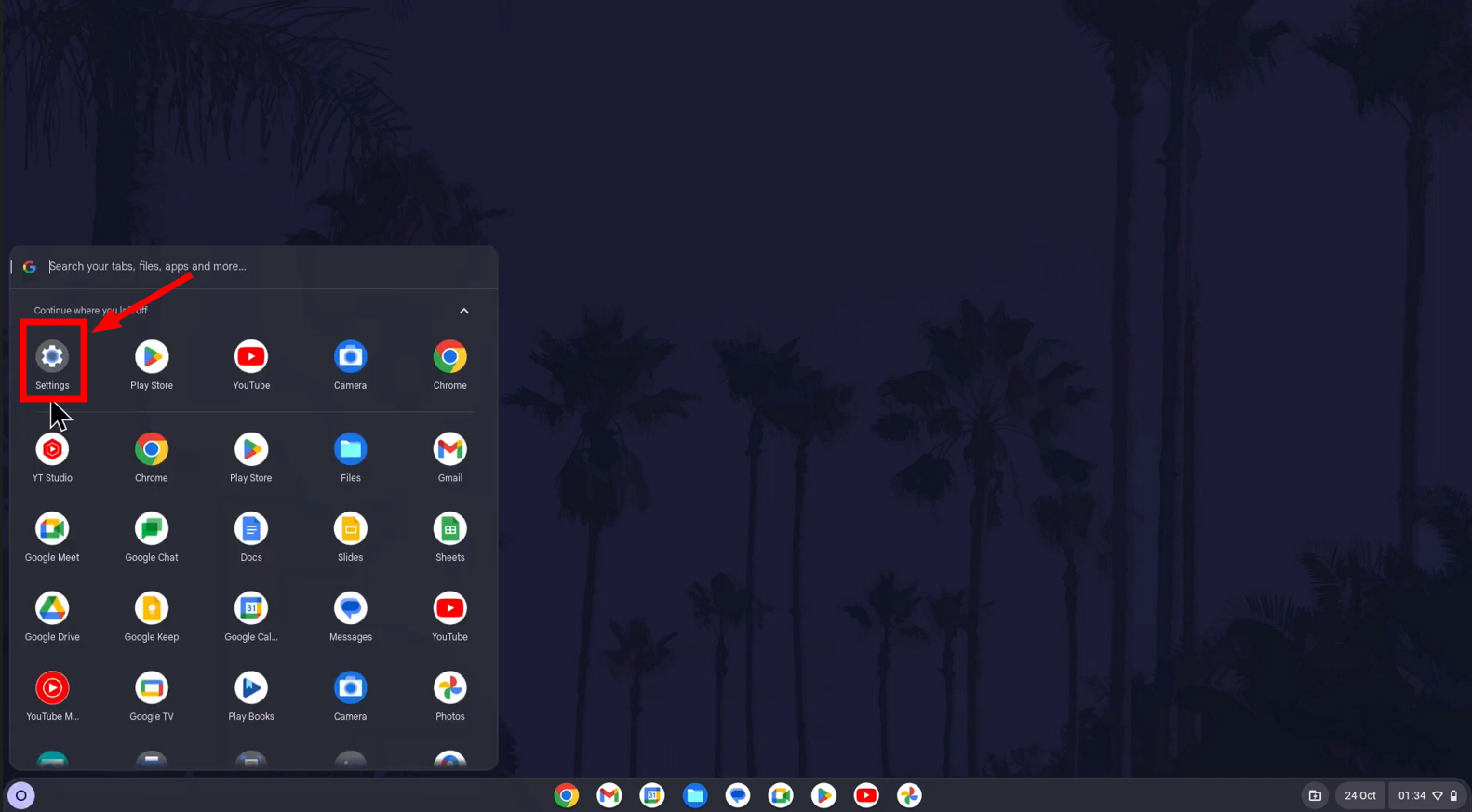Viewport: 1472px width, 812px height.
Task: Collapse the 'Continue where you left off' section
Action: point(463,311)
